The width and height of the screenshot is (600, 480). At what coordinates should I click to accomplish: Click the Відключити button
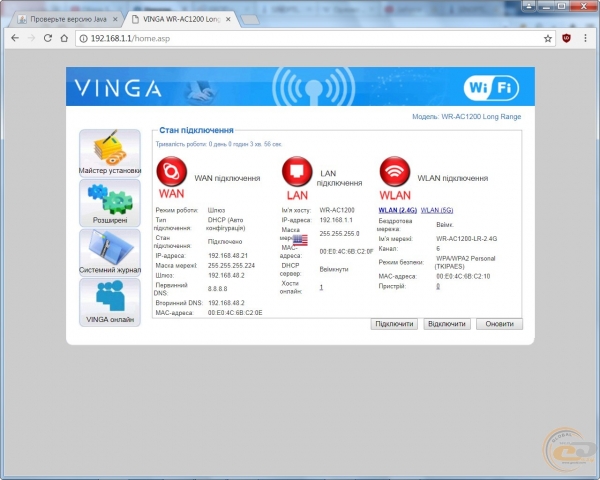[447, 324]
